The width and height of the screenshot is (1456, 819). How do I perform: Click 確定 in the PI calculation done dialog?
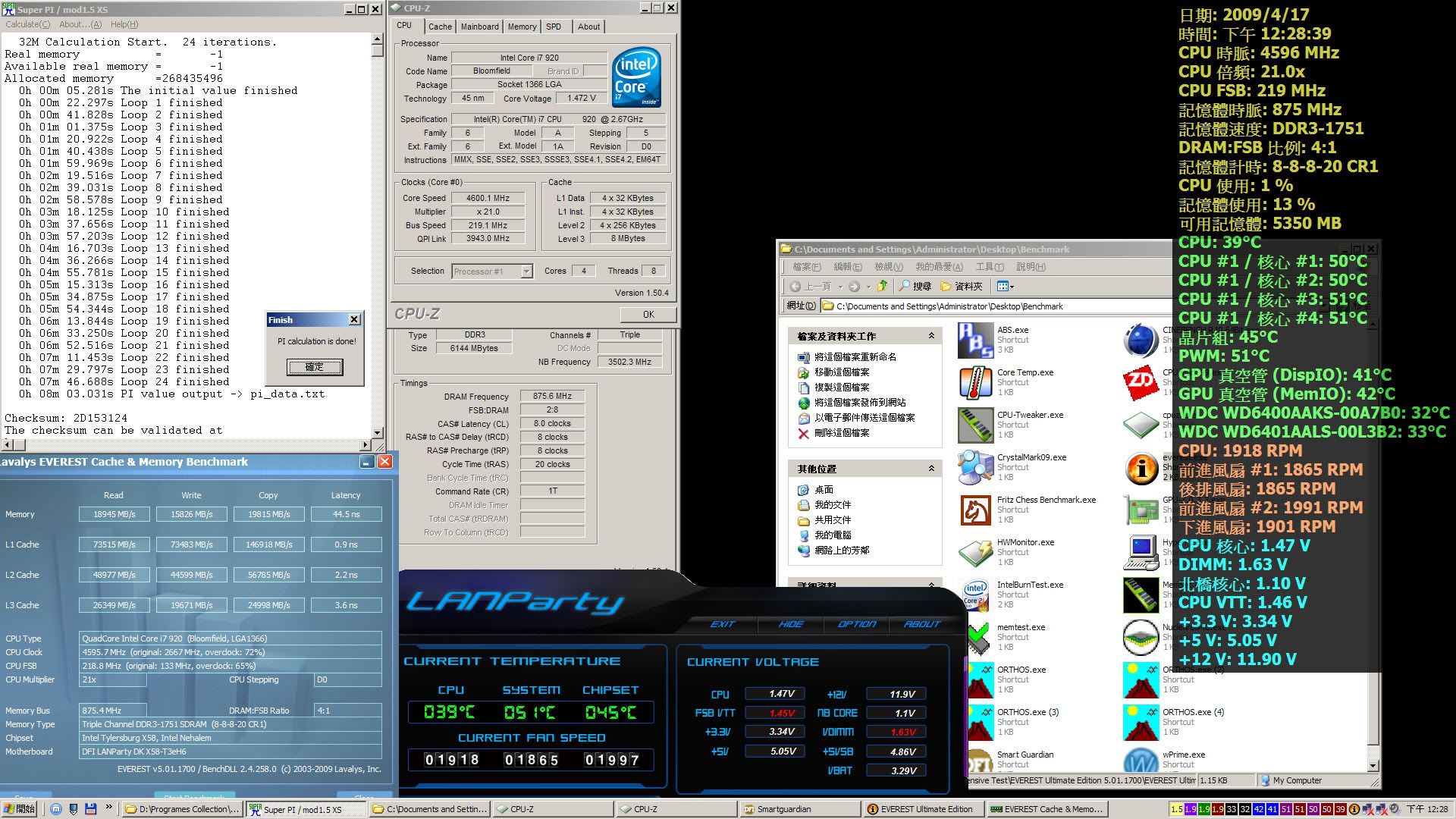click(315, 367)
